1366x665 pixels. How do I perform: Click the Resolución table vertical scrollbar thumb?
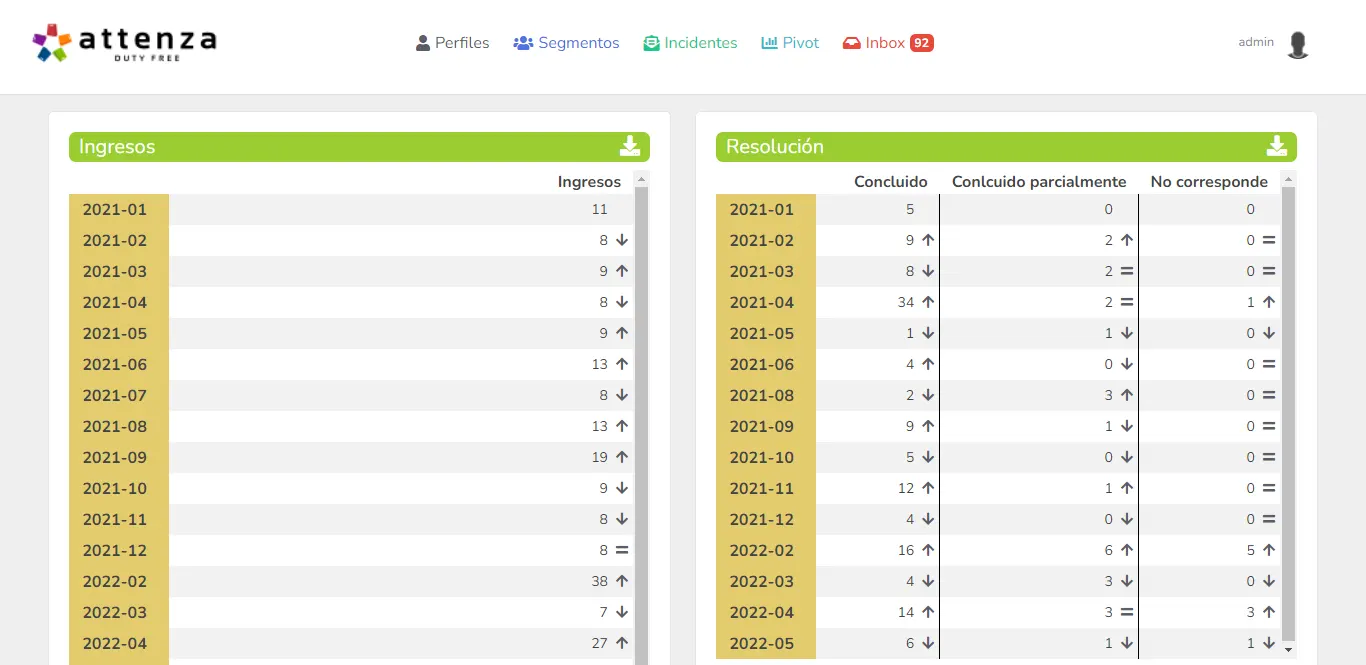click(x=1288, y=410)
